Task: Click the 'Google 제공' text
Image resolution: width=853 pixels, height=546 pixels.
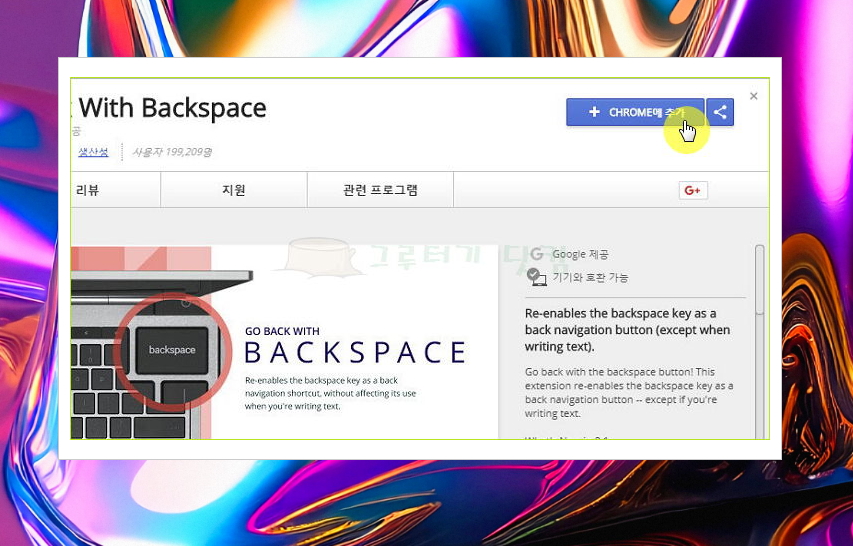Action: click(x=580, y=254)
